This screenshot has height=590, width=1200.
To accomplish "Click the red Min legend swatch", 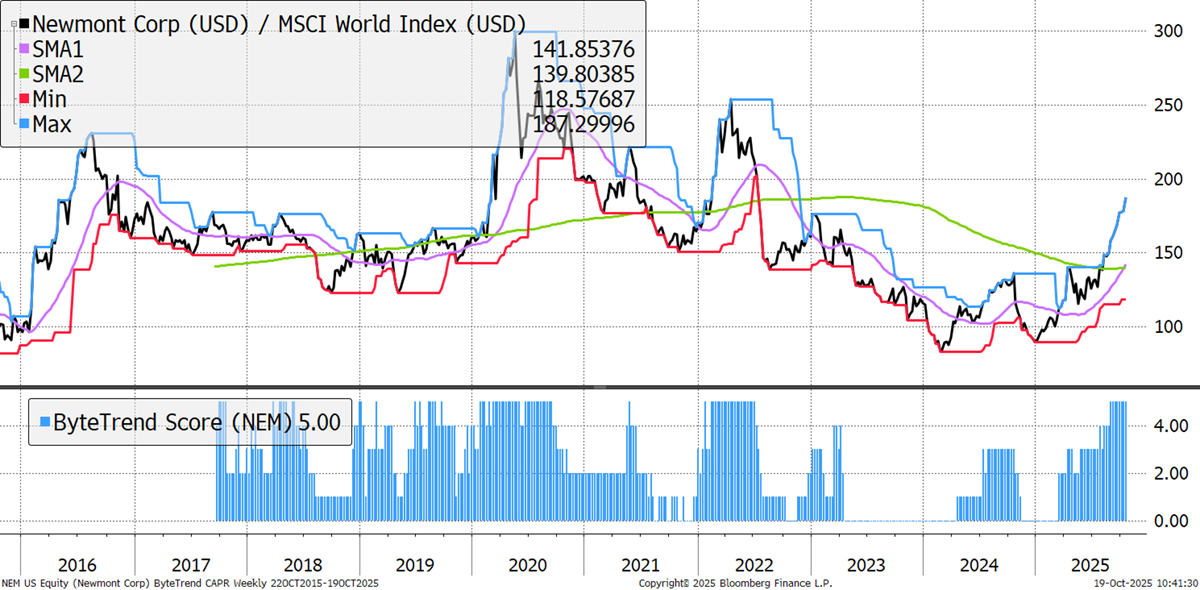I will [x=26, y=98].
